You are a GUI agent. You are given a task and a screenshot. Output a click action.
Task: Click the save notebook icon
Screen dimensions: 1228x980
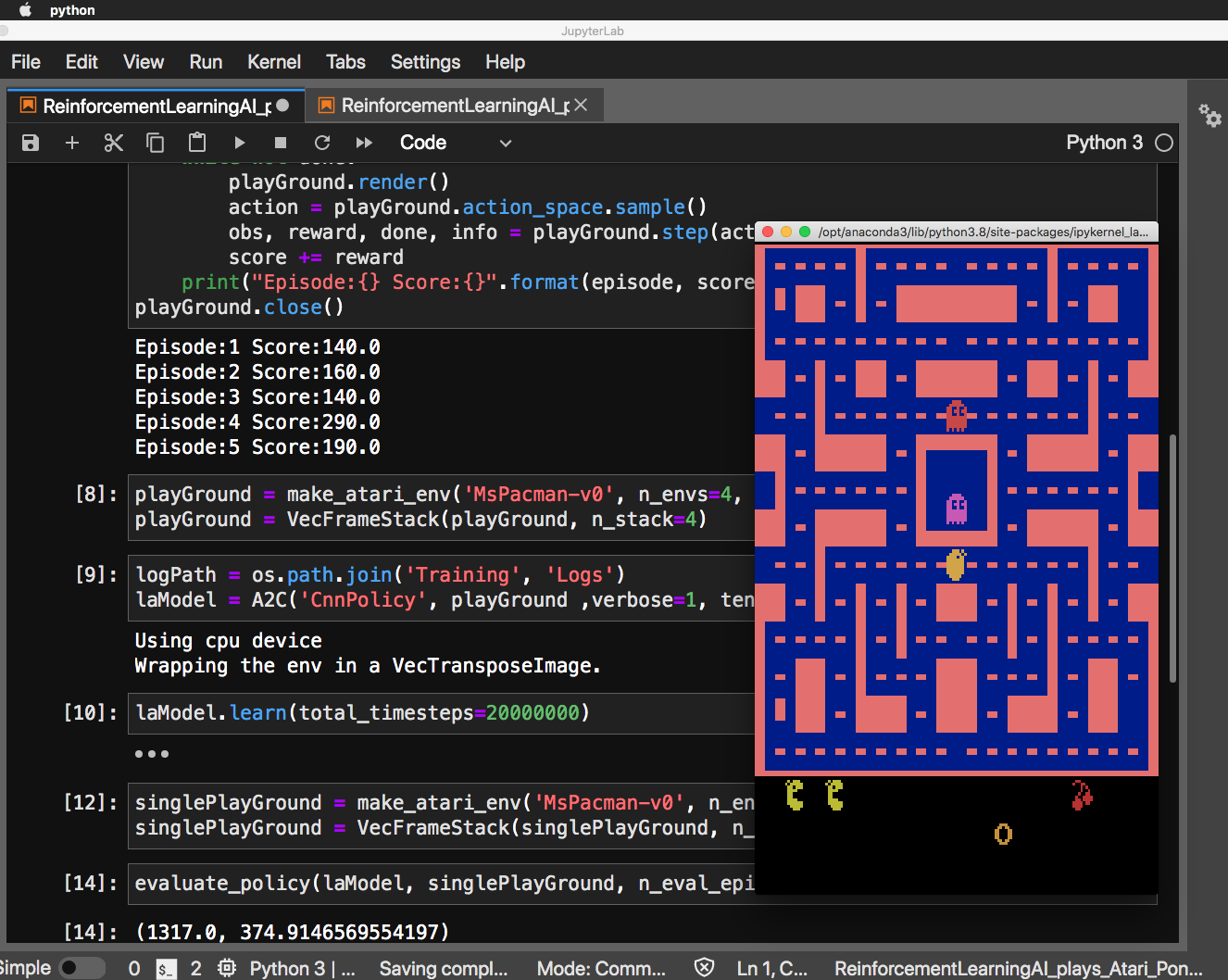31,143
